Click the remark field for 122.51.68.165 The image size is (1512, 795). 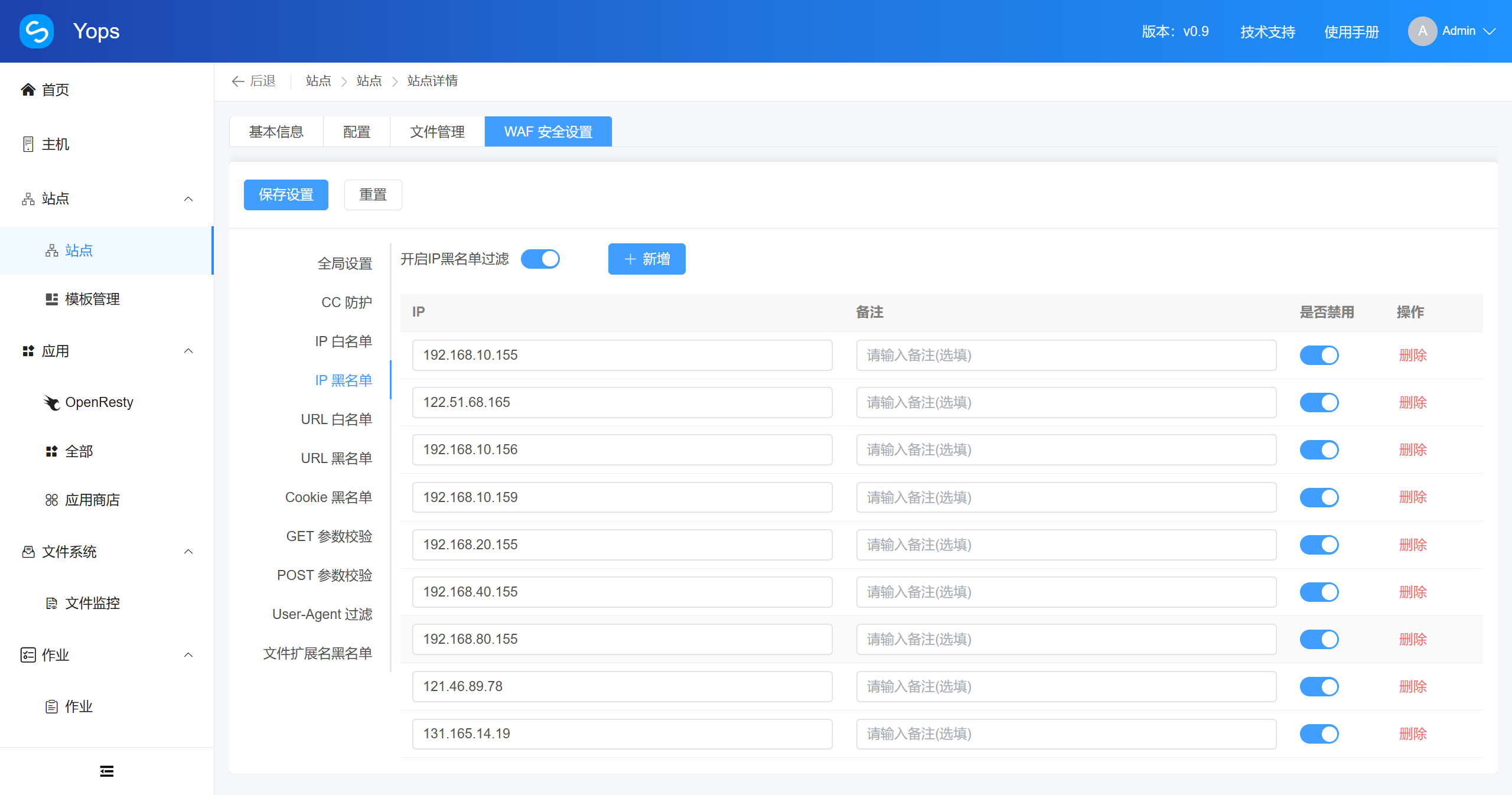1066,403
